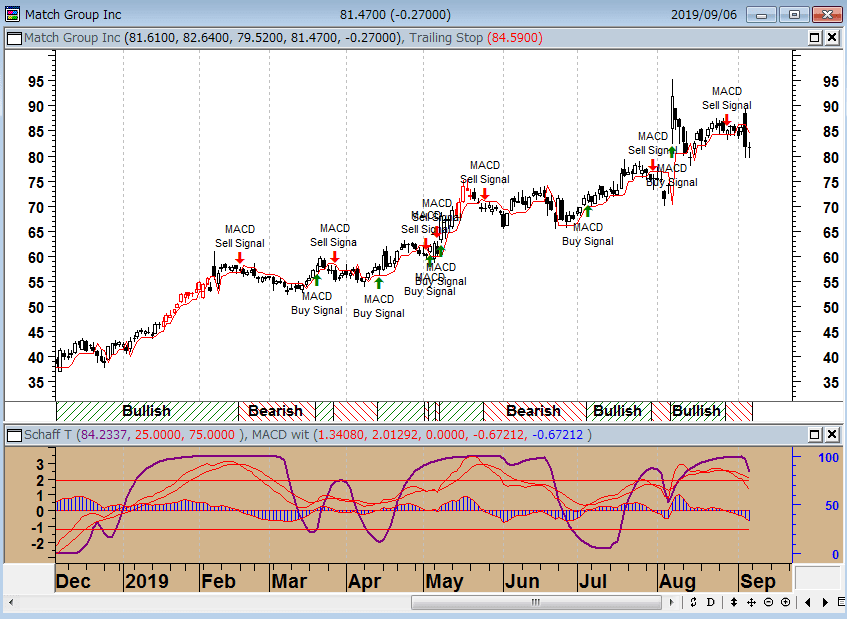Click the 'Jun' month label on time axis
This screenshot has height=619, width=847.
522,581
